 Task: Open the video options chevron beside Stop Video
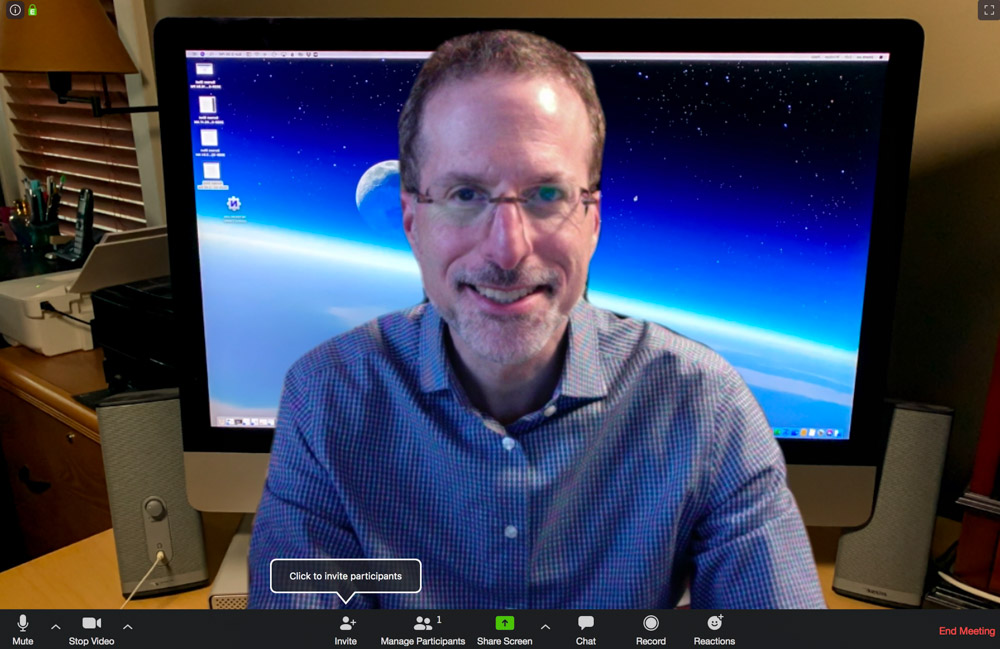128,627
